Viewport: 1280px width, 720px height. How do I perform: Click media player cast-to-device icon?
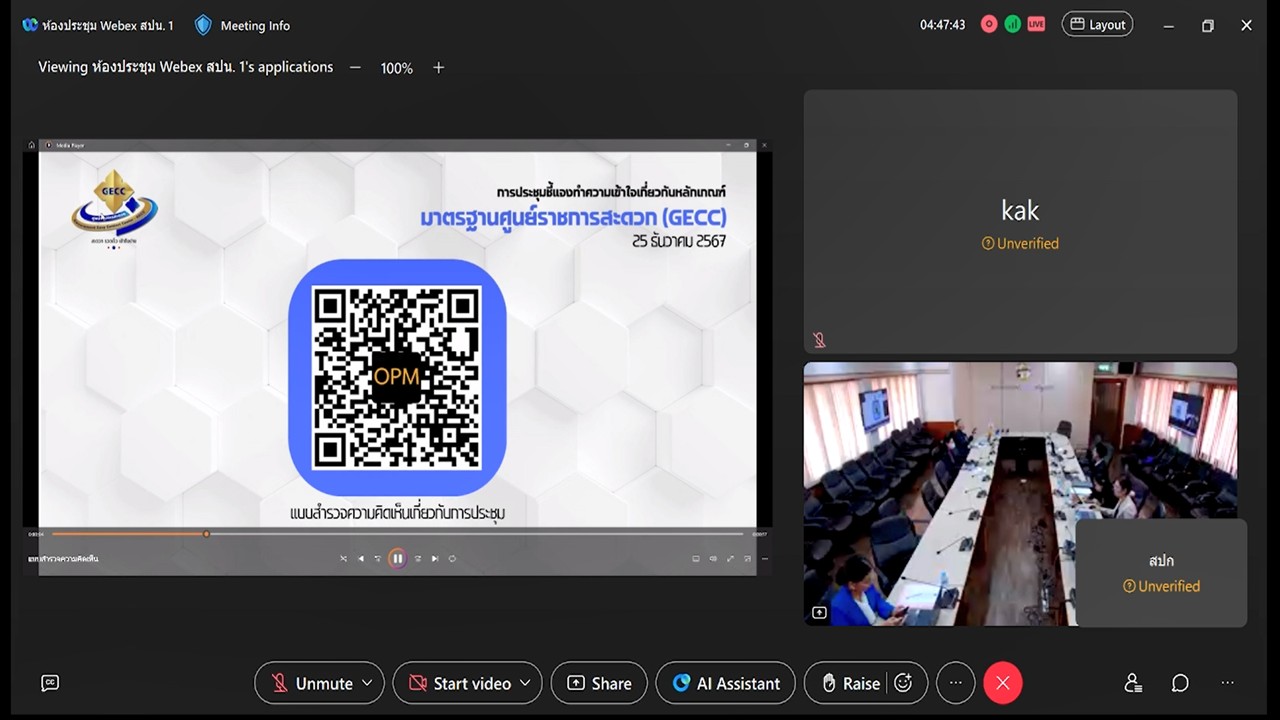click(x=696, y=559)
